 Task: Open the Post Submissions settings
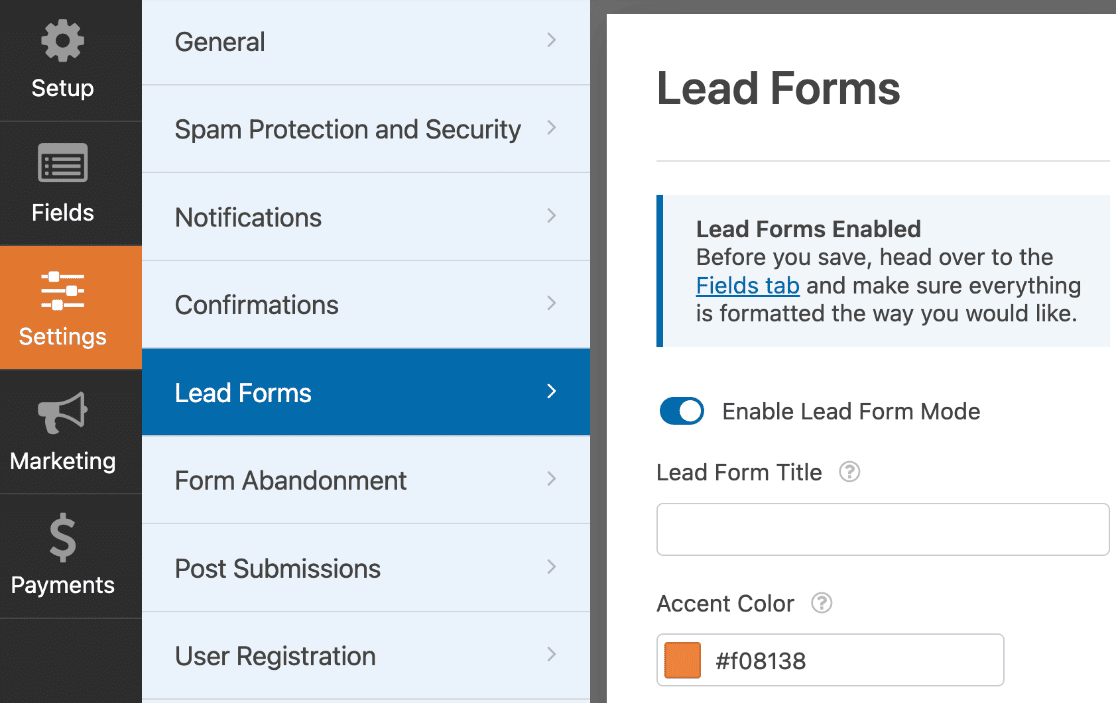[277, 568]
